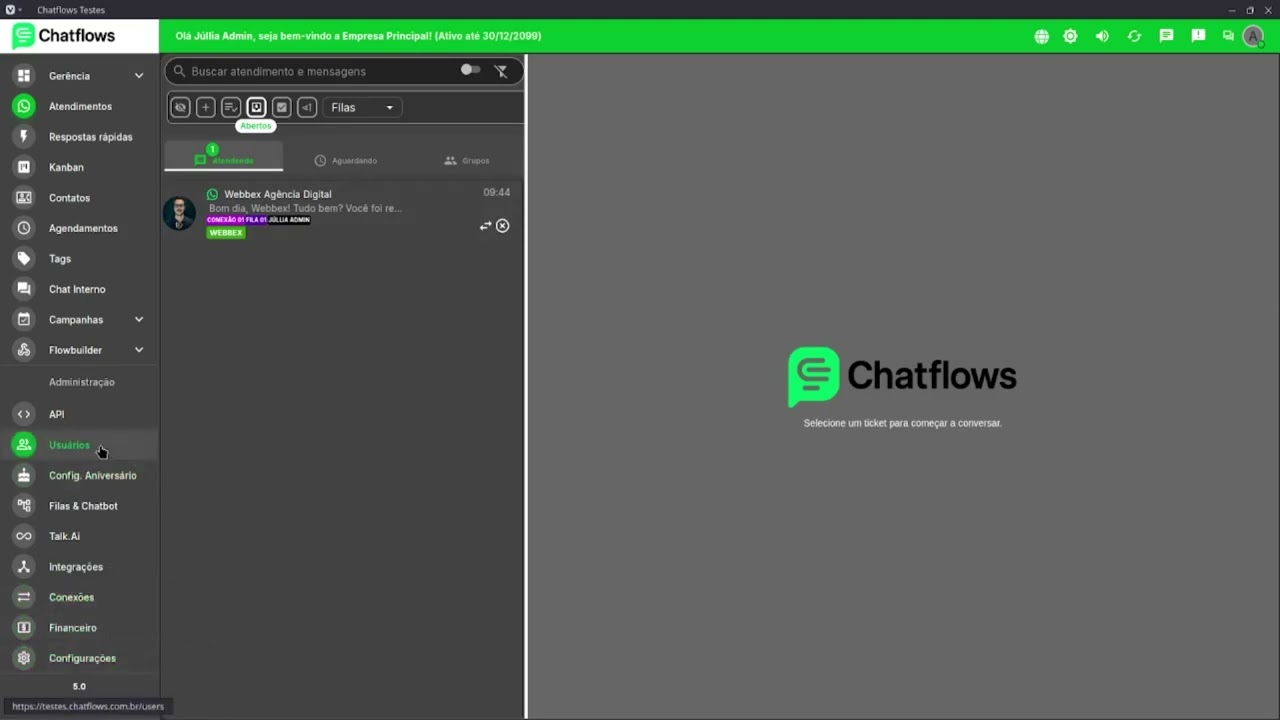Open the app menu icon in title bar
The height and width of the screenshot is (720, 1280).
point(10,10)
